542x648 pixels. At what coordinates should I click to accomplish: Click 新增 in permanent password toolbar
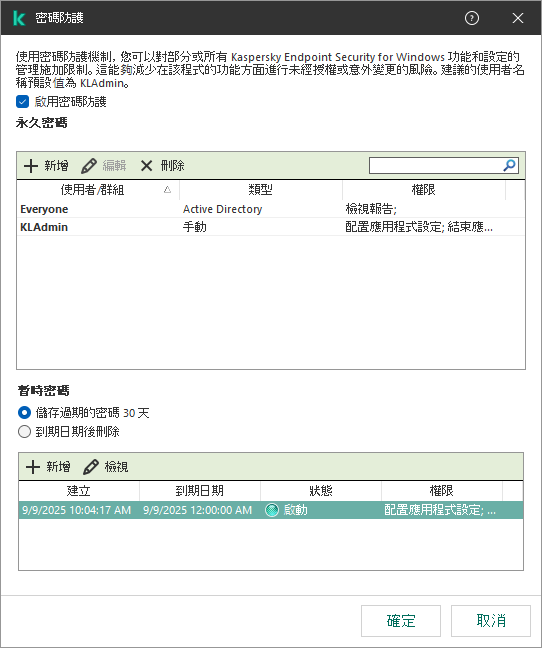(x=46, y=166)
